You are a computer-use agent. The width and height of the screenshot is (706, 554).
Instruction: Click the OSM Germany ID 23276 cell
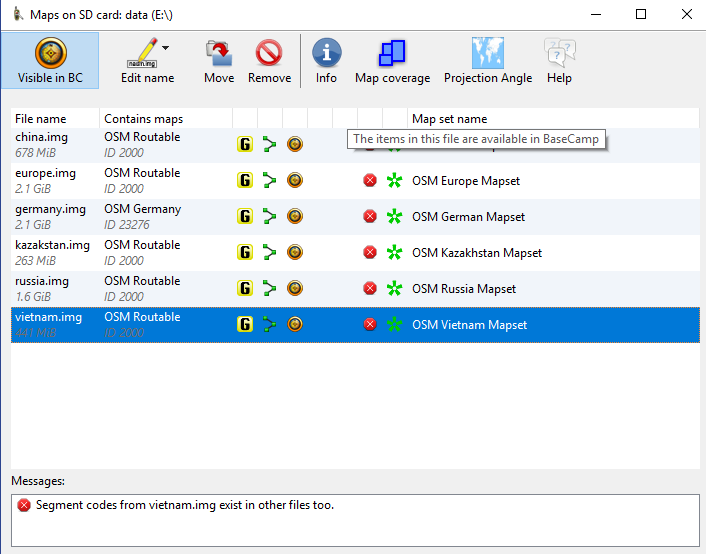166,217
